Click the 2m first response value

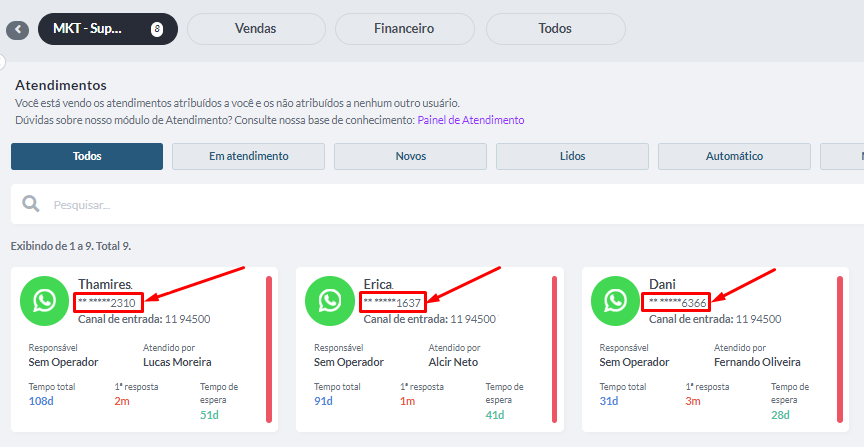pos(122,401)
